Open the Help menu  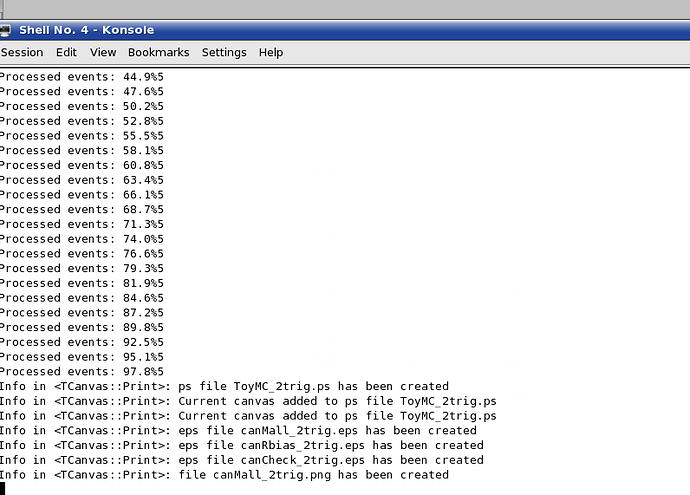coord(271,52)
